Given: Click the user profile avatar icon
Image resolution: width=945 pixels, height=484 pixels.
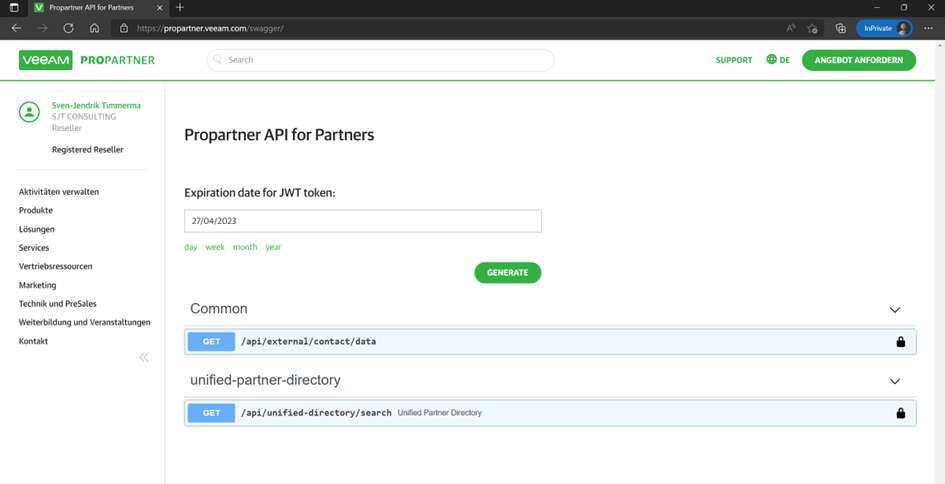Looking at the screenshot, I should pos(30,112).
